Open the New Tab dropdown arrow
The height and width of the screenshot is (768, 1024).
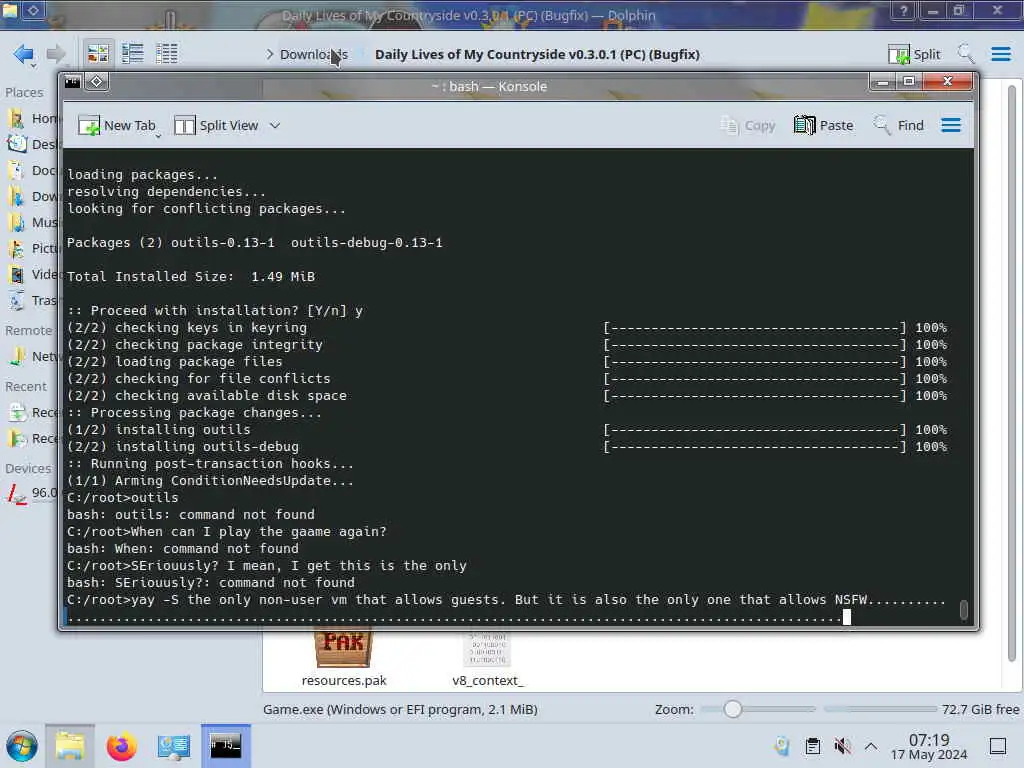pos(158,135)
